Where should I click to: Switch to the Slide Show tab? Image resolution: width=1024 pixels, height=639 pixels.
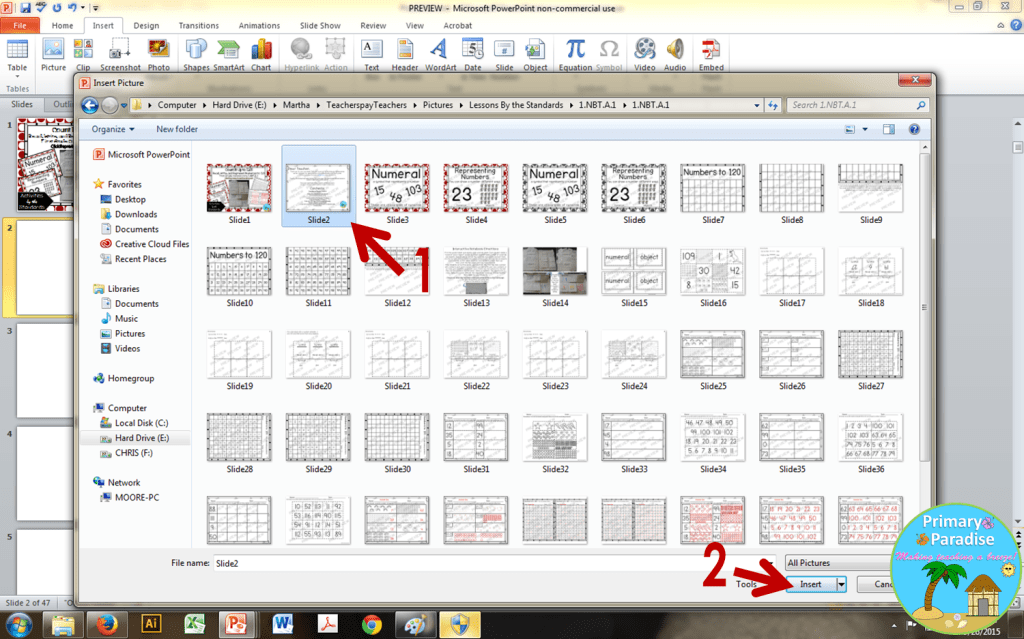pyautogui.click(x=320, y=25)
